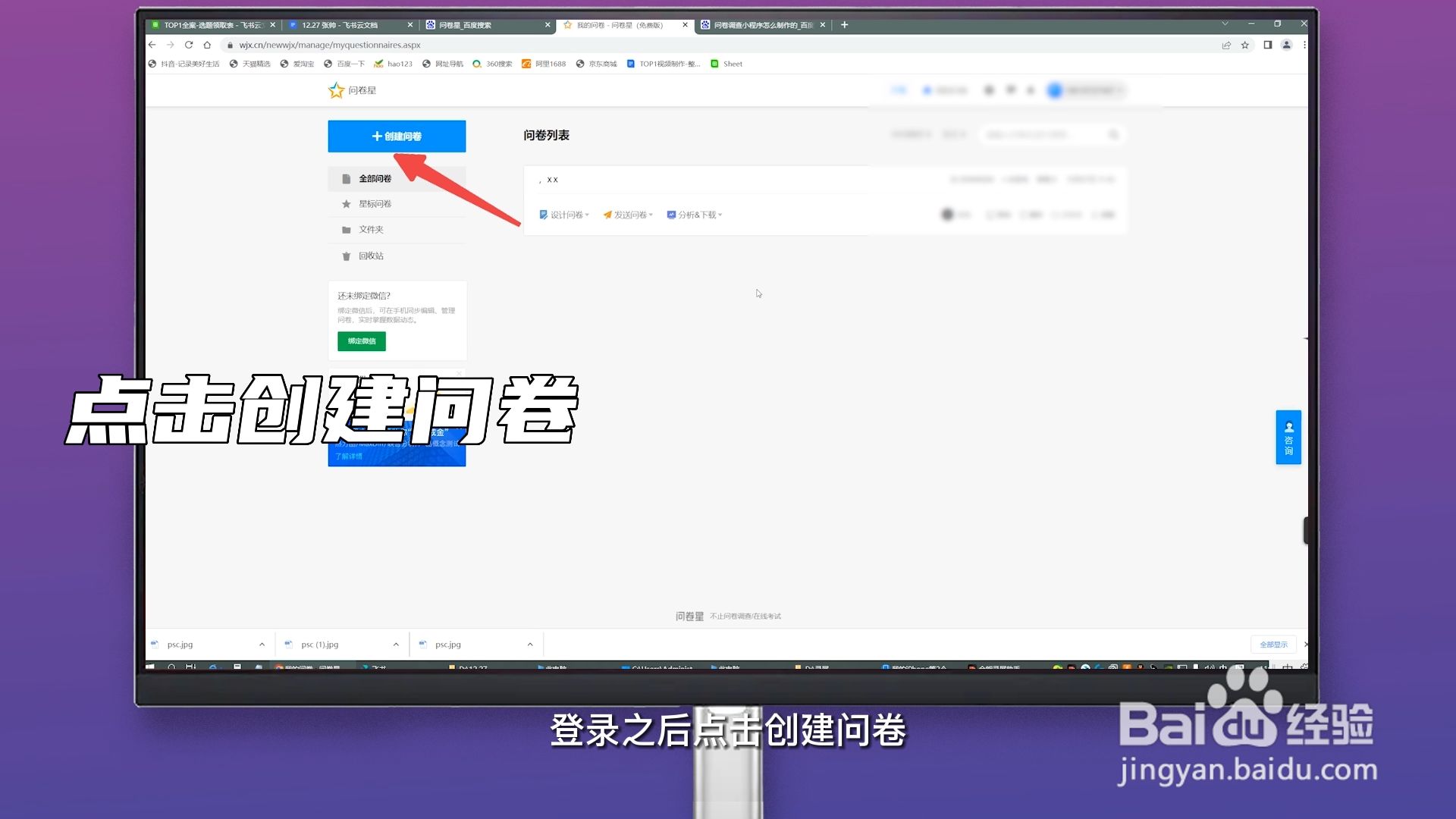Image resolution: width=1456 pixels, height=819 pixels.
Task: Click the star icon beside 星标问卷
Action: [x=346, y=204]
